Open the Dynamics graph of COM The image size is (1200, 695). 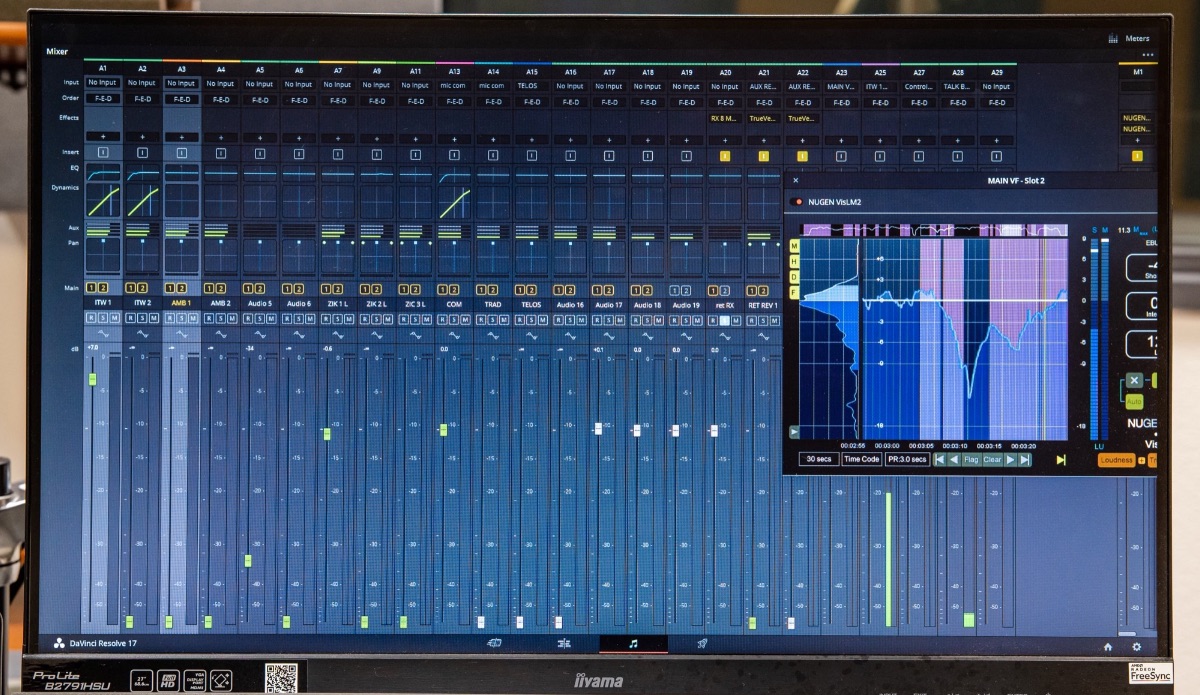click(x=454, y=201)
